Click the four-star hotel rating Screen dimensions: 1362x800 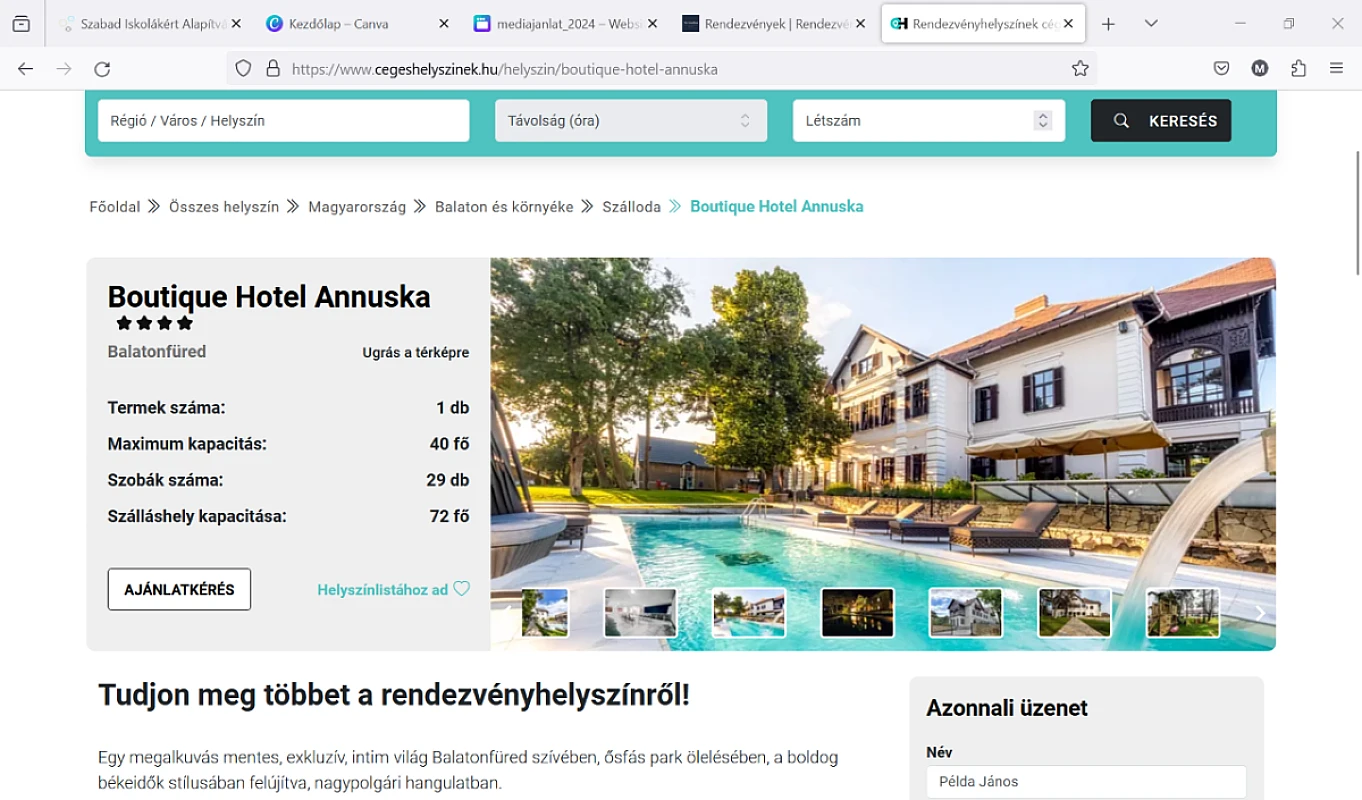click(155, 323)
